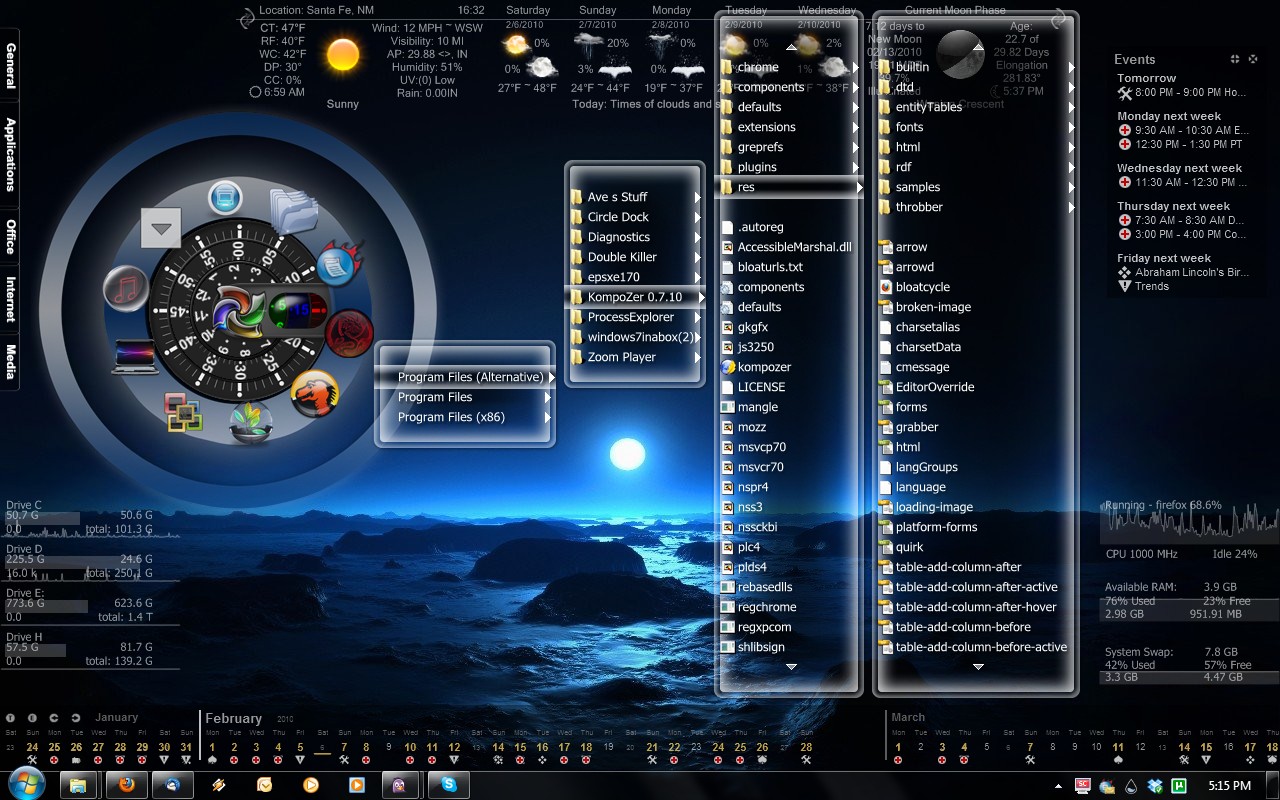Open the General sidebar tab
The height and width of the screenshot is (800, 1280).
pyautogui.click(x=10, y=66)
